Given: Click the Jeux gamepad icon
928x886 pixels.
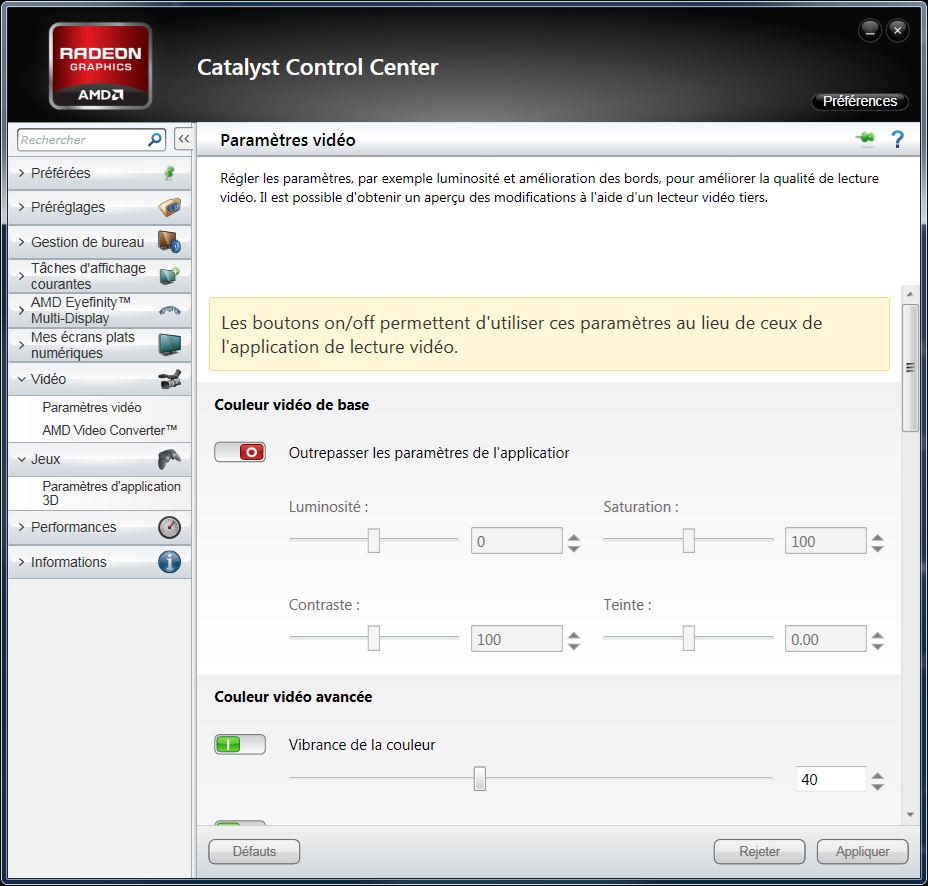Looking at the screenshot, I should [x=169, y=459].
